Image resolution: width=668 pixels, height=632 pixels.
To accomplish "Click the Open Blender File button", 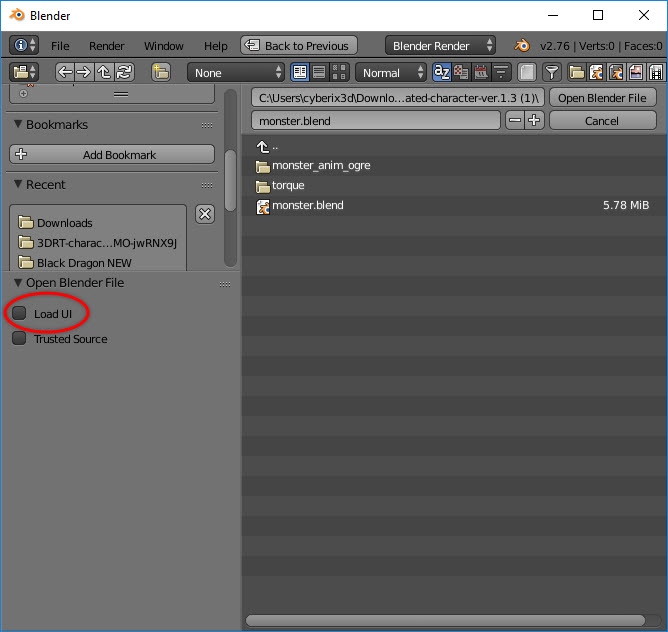I will (x=602, y=98).
